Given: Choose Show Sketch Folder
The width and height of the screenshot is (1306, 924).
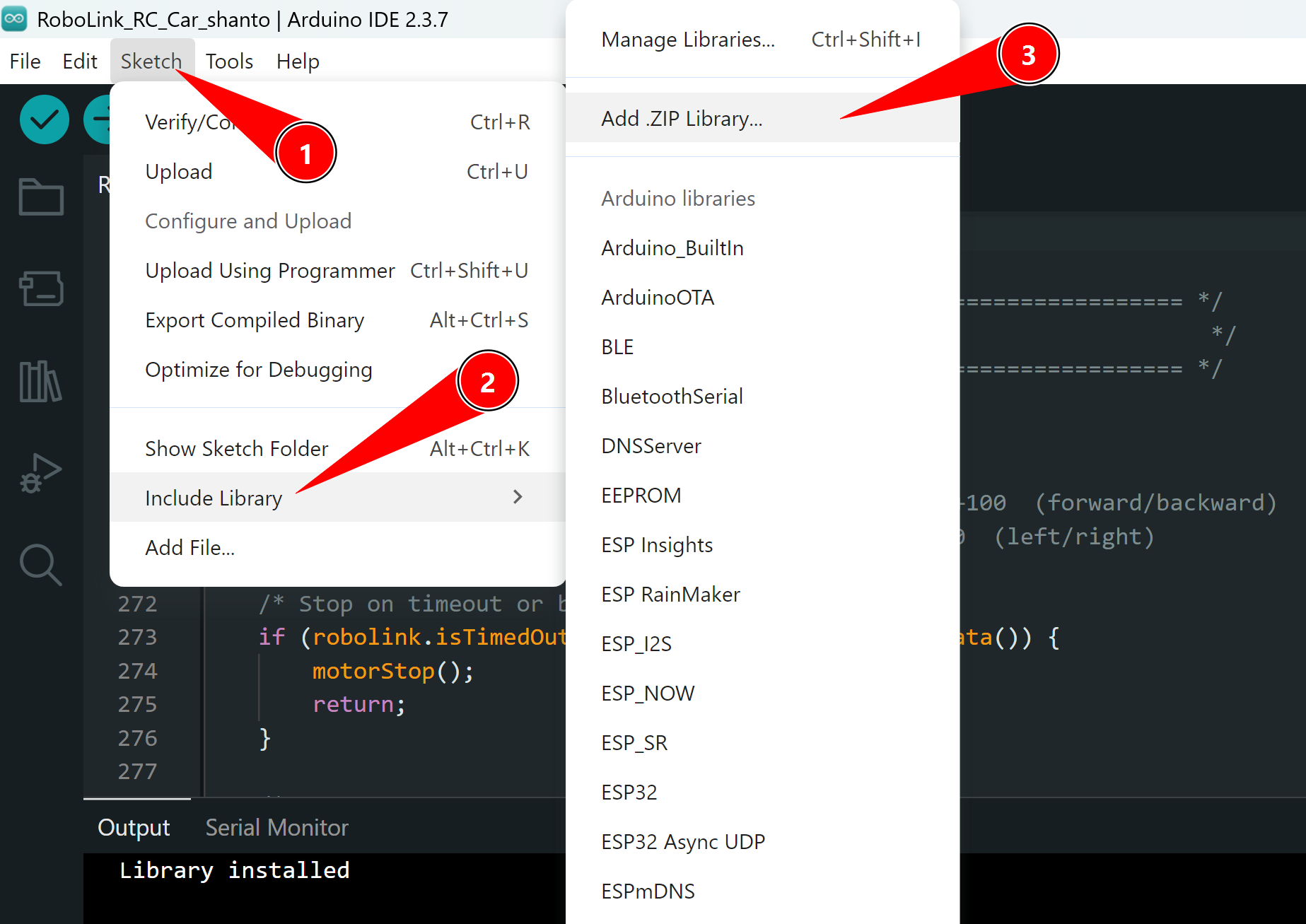Looking at the screenshot, I should [x=236, y=448].
